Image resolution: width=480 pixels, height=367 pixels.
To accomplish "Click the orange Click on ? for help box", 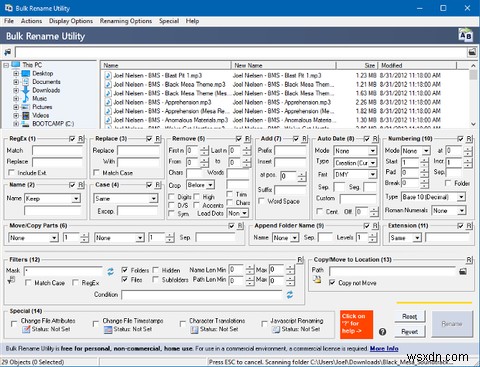I will [356, 324].
